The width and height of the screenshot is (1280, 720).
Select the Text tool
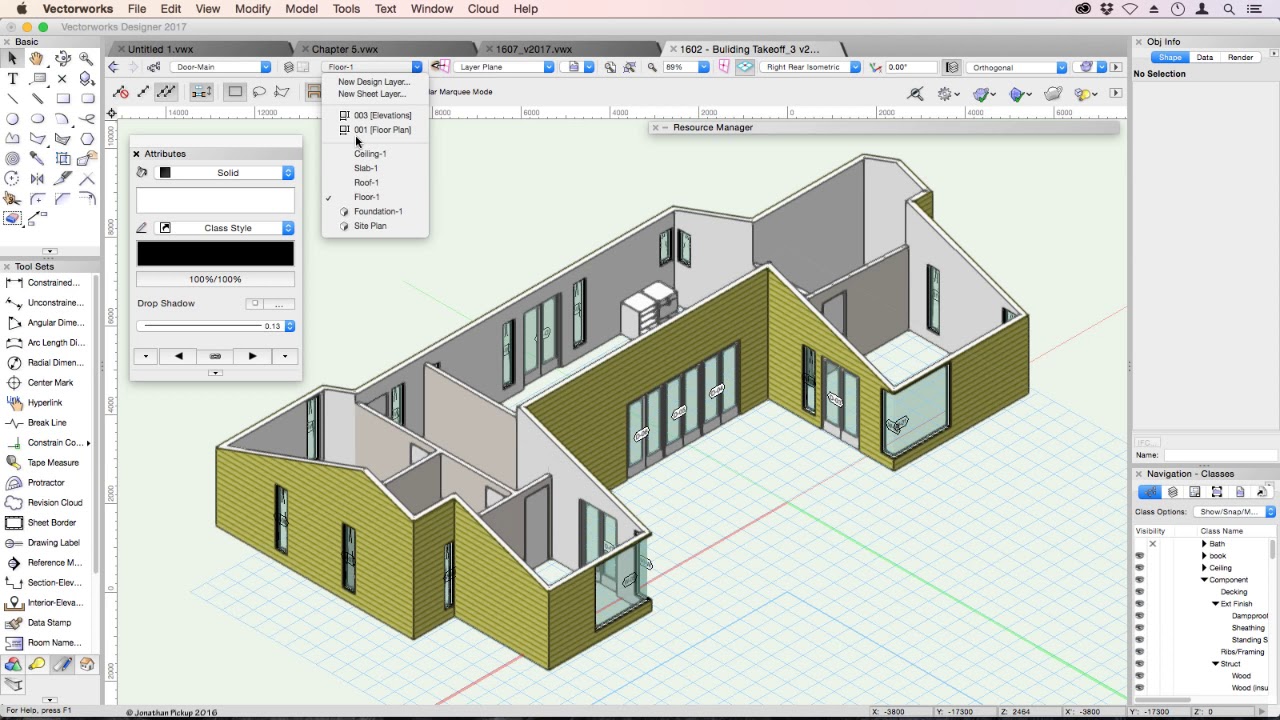pyautogui.click(x=12, y=79)
